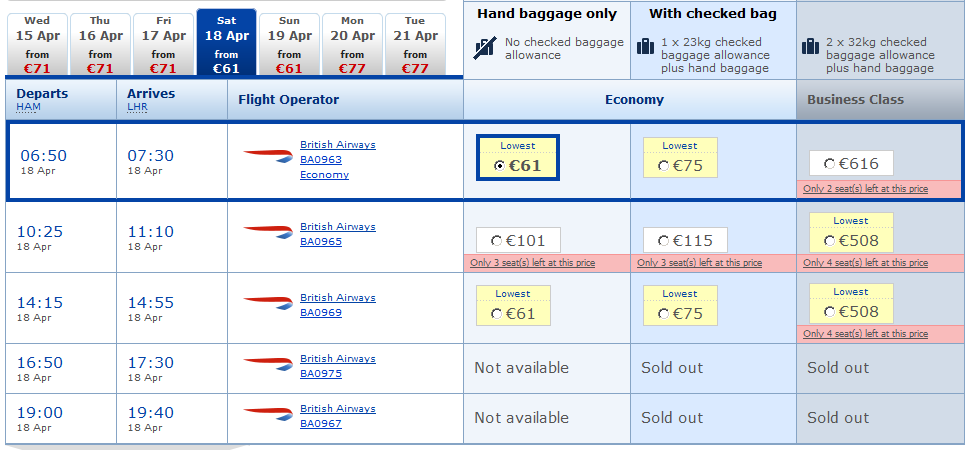
Task: Select €101 hand baggage fare for 10:25 flight
Action: [497, 241]
